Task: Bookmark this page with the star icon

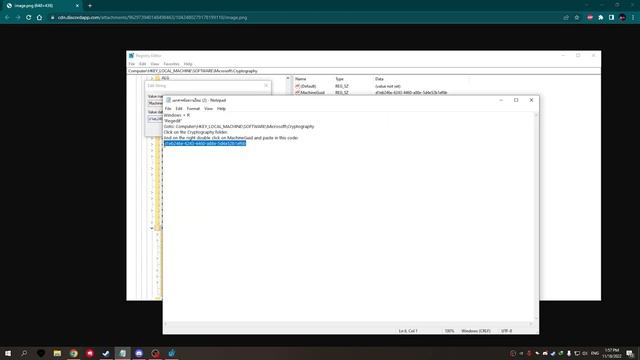Action: [577, 18]
